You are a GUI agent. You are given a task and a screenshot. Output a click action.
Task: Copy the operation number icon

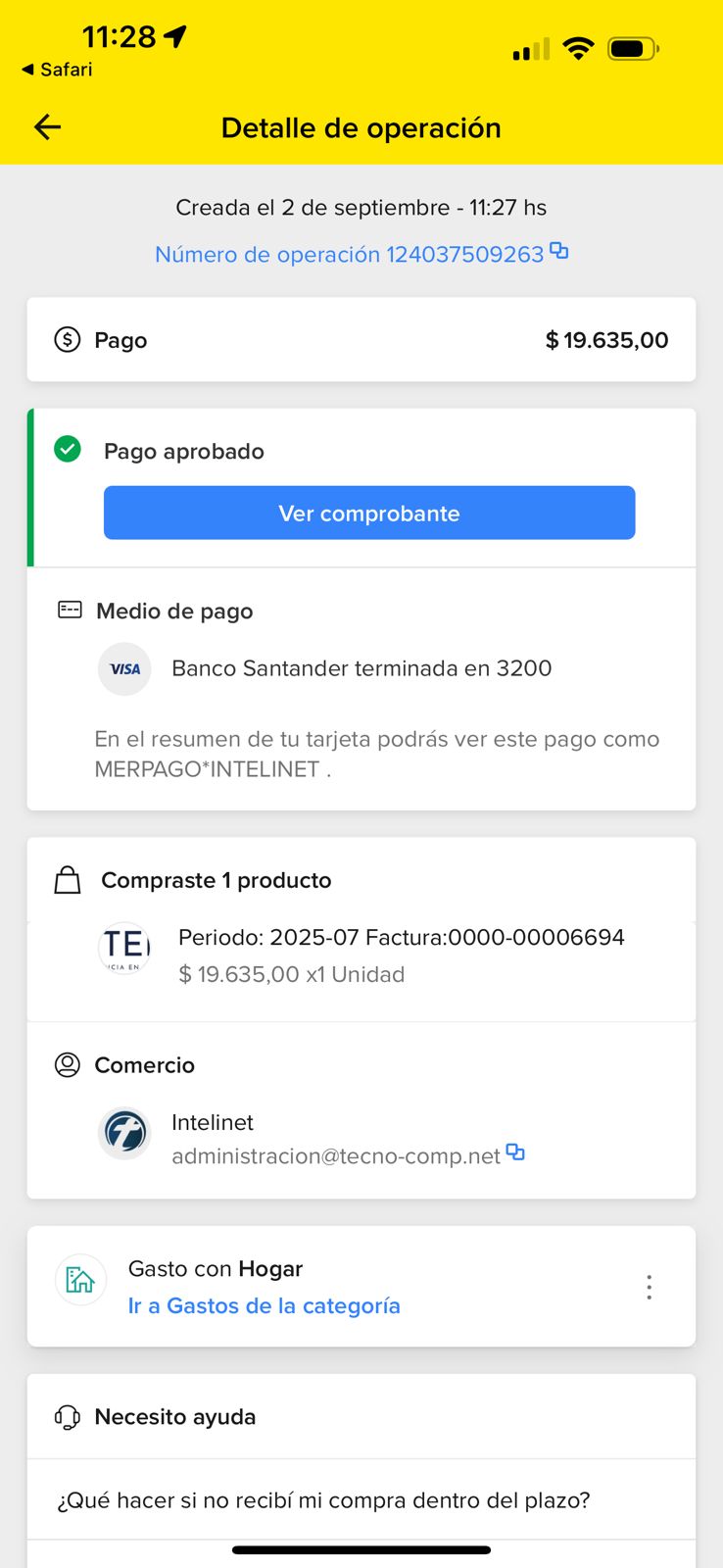coord(559,251)
